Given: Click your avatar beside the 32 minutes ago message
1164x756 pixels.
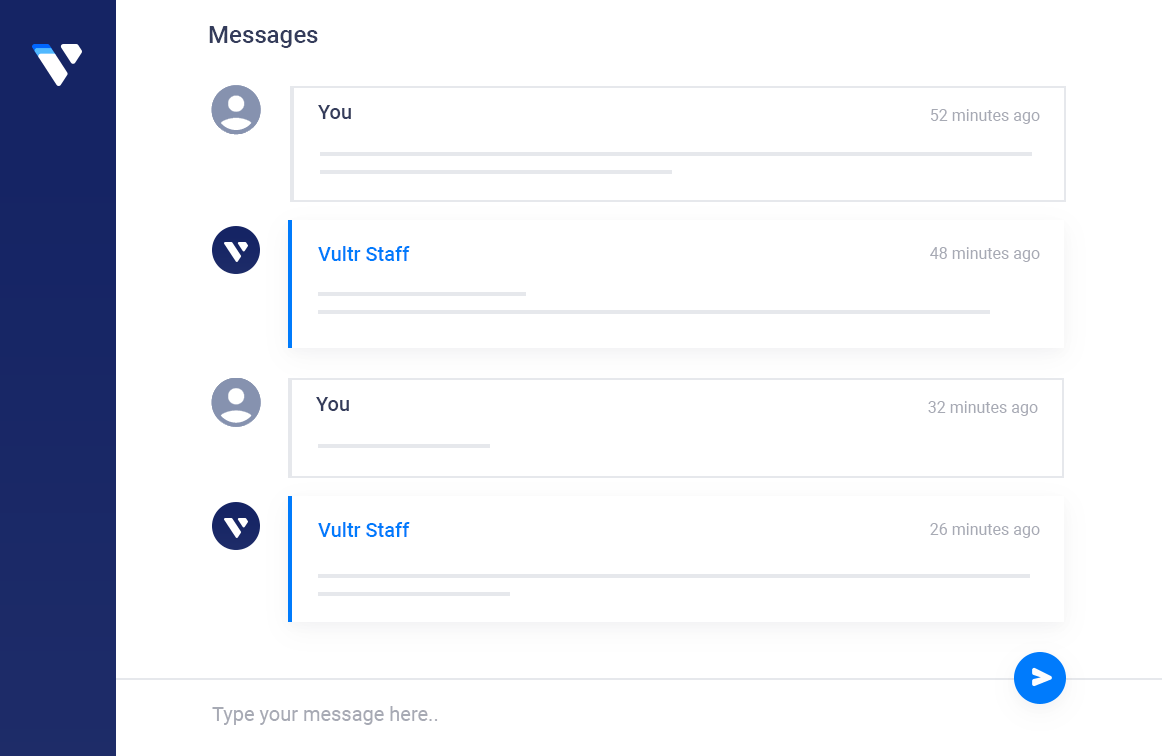Looking at the screenshot, I should click(236, 402).
